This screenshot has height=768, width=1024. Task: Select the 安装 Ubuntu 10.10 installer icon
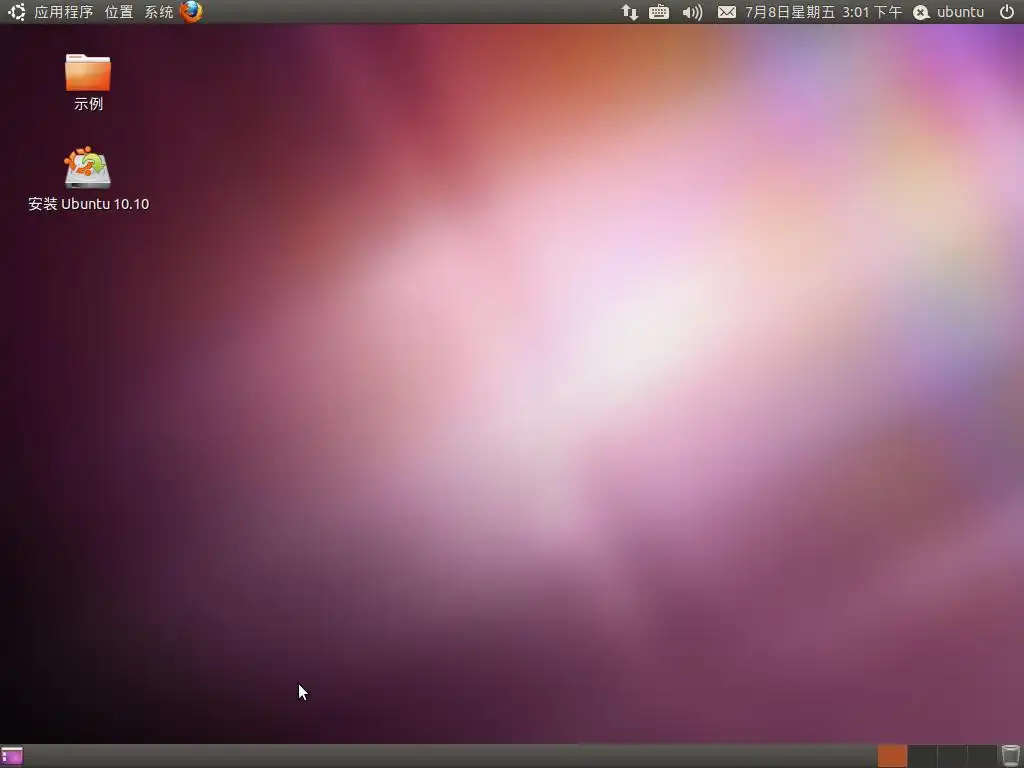point(88,167)
